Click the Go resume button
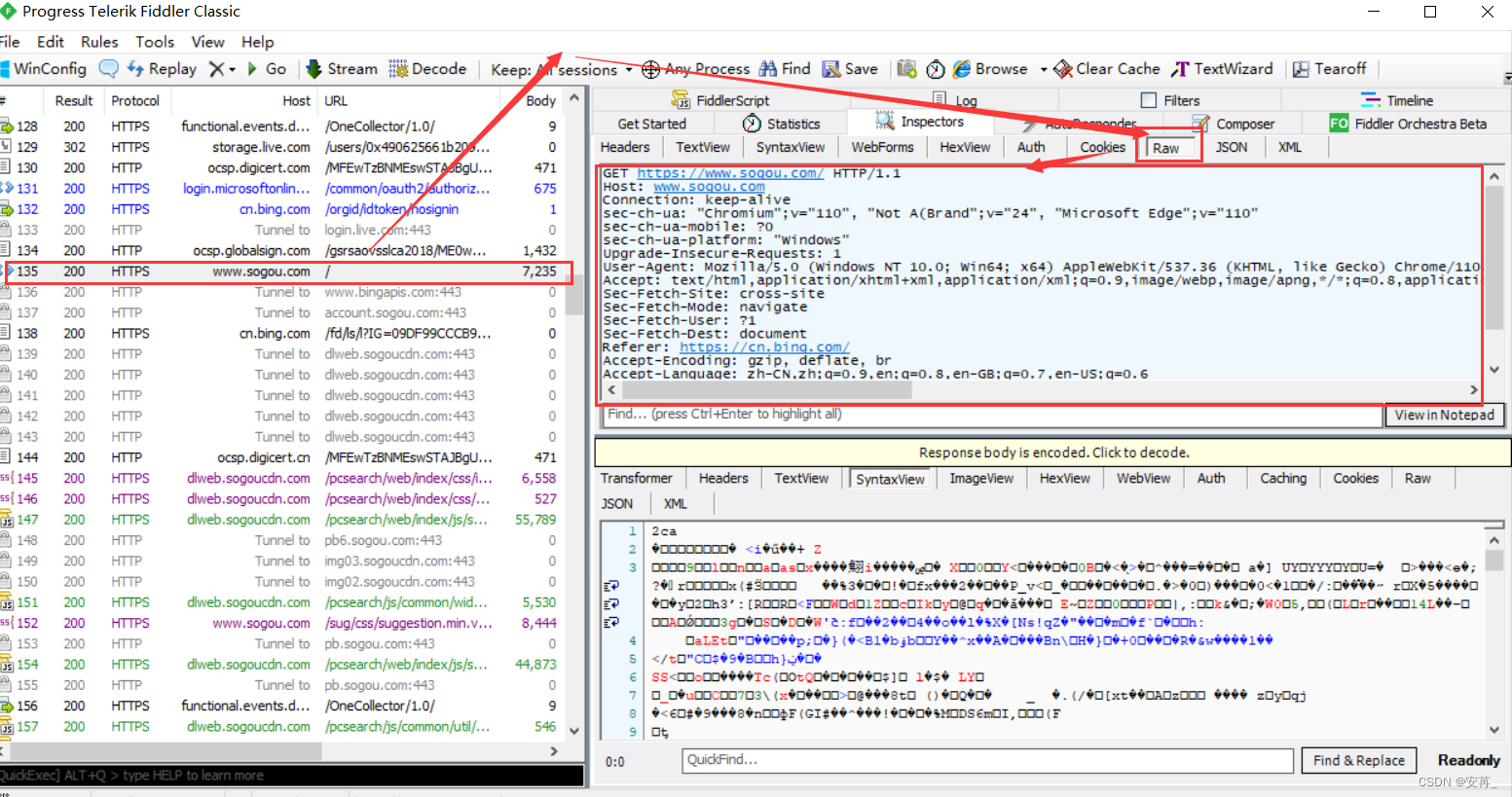1512x797 pixels. click(267, 69)
